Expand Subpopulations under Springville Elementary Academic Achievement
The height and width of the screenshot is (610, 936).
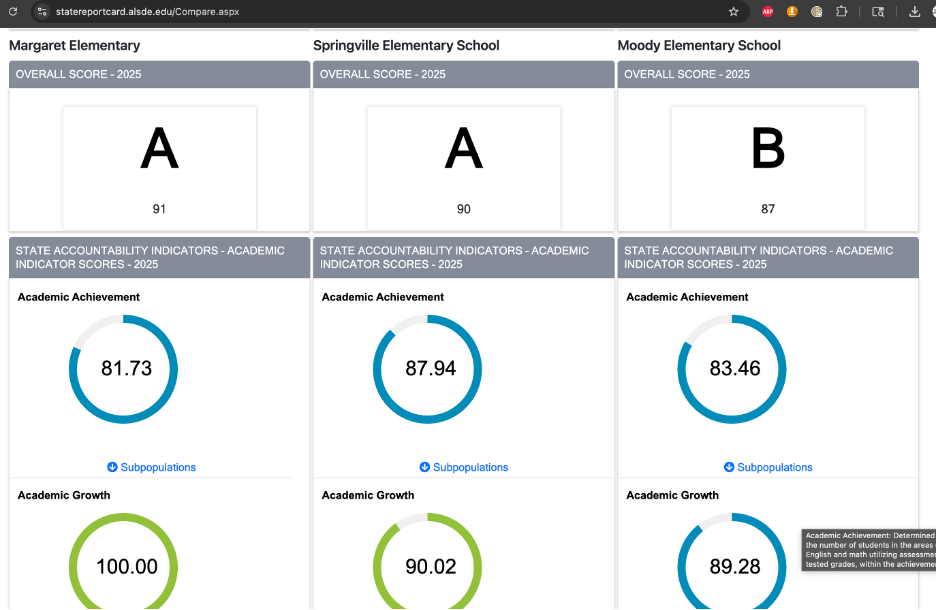(463, 467)
